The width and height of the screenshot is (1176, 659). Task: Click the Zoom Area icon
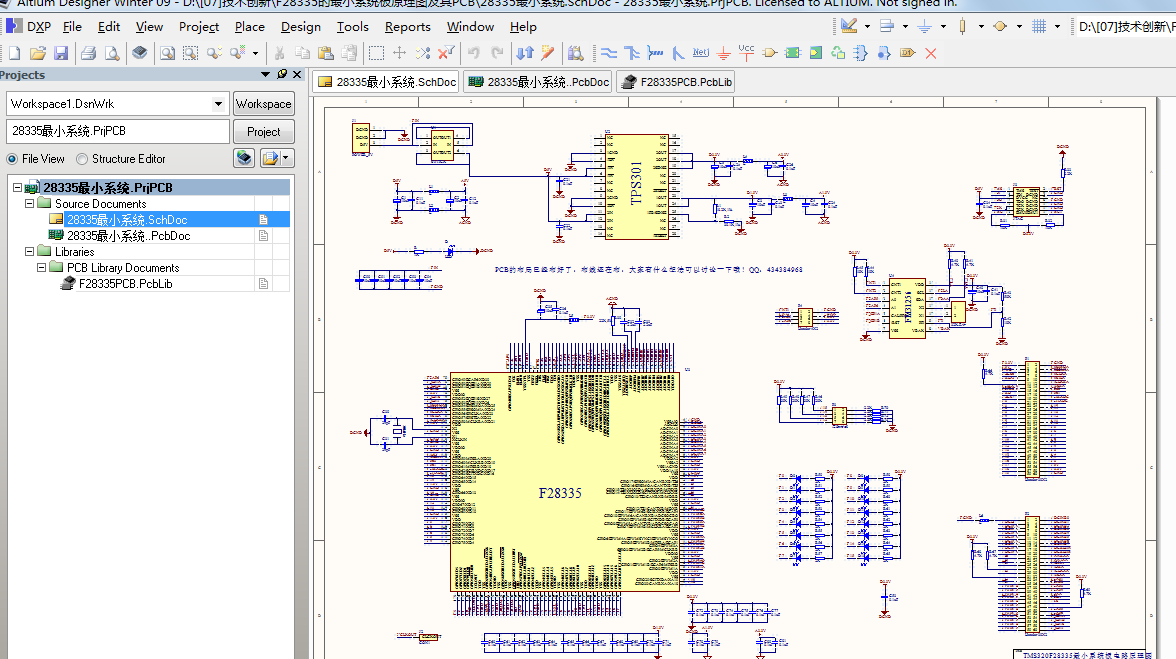coord(190,53)
